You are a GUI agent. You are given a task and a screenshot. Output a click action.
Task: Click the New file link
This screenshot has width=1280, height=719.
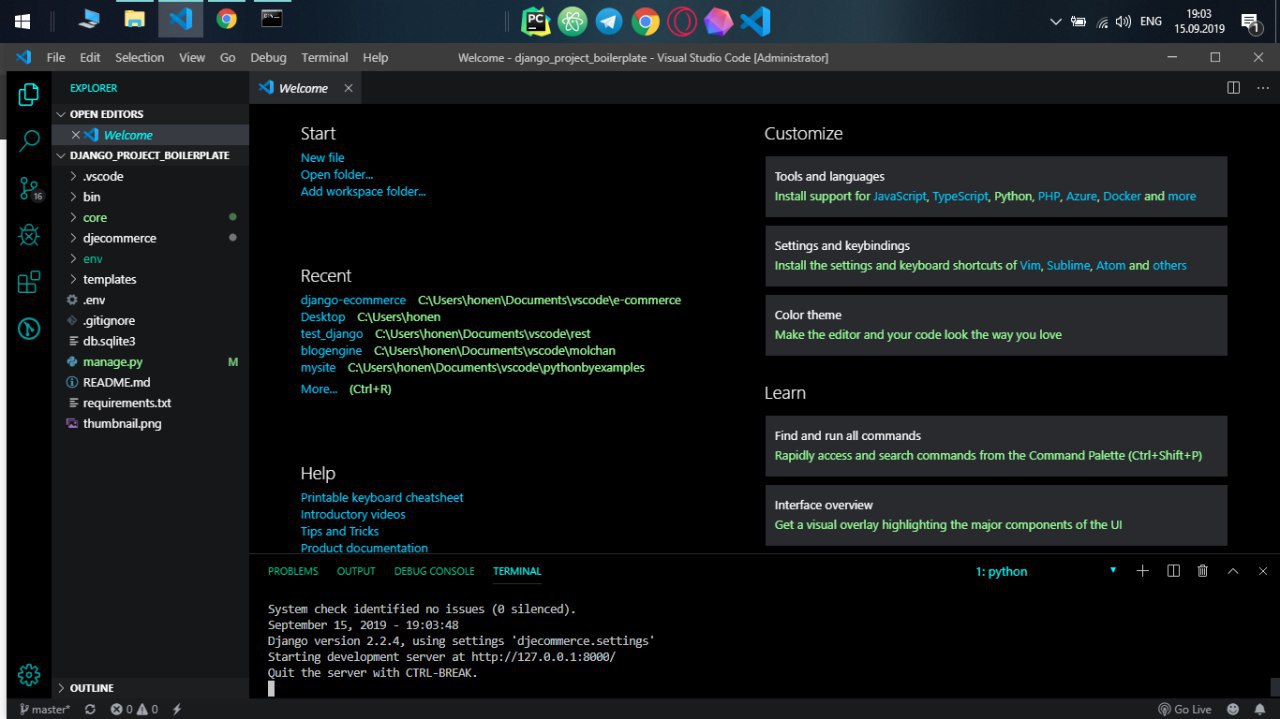coord(322,157)
